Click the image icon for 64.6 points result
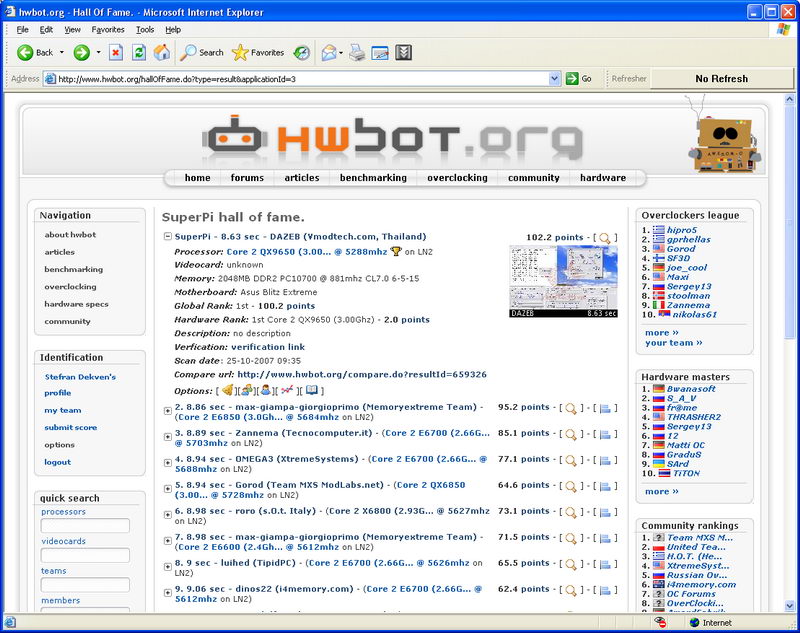800x633 pixels. (x=605, y=487)
